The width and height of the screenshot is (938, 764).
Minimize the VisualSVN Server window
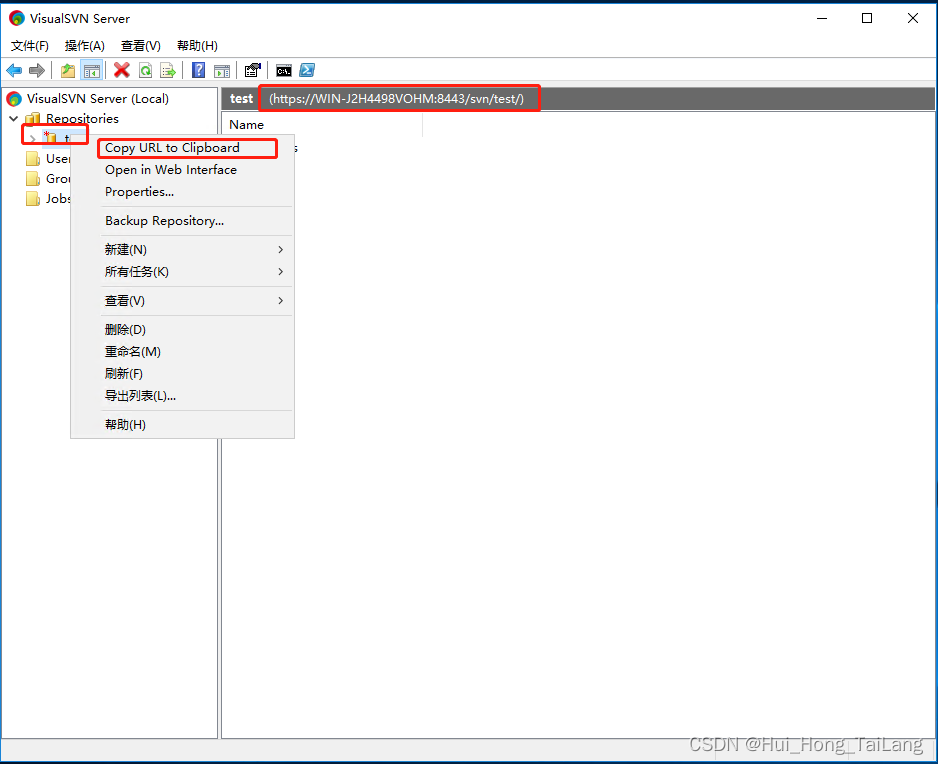pyautogui.click(x=823, y=19)
